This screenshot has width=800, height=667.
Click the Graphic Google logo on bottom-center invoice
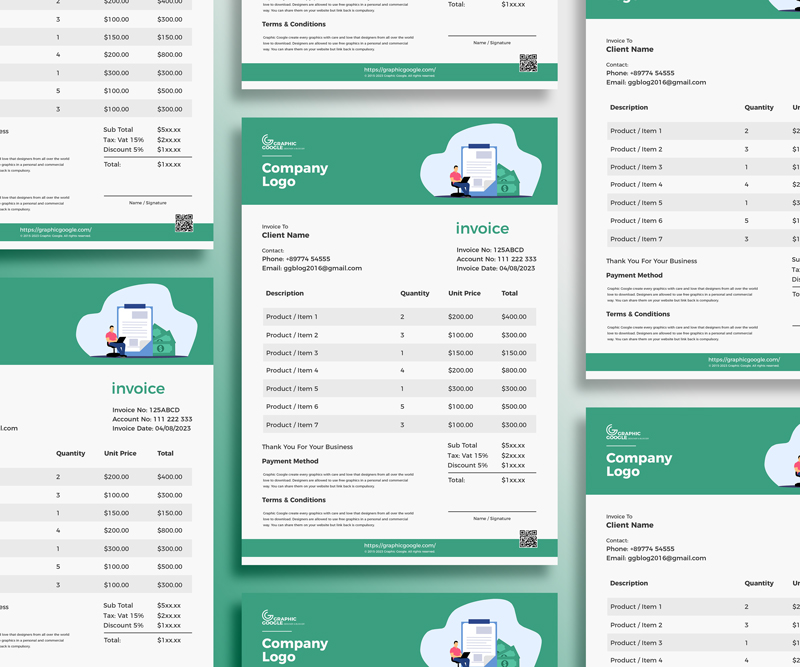[277, 619]
